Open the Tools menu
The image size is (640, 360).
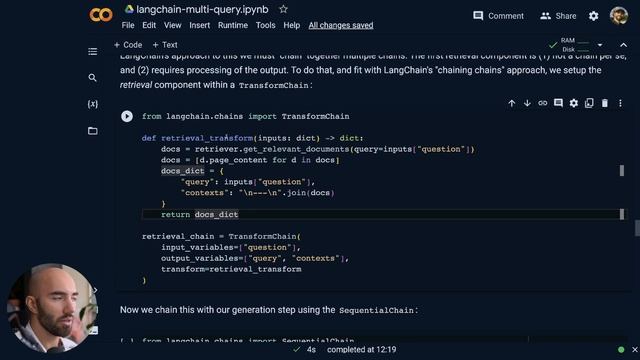tap(265, 25)
